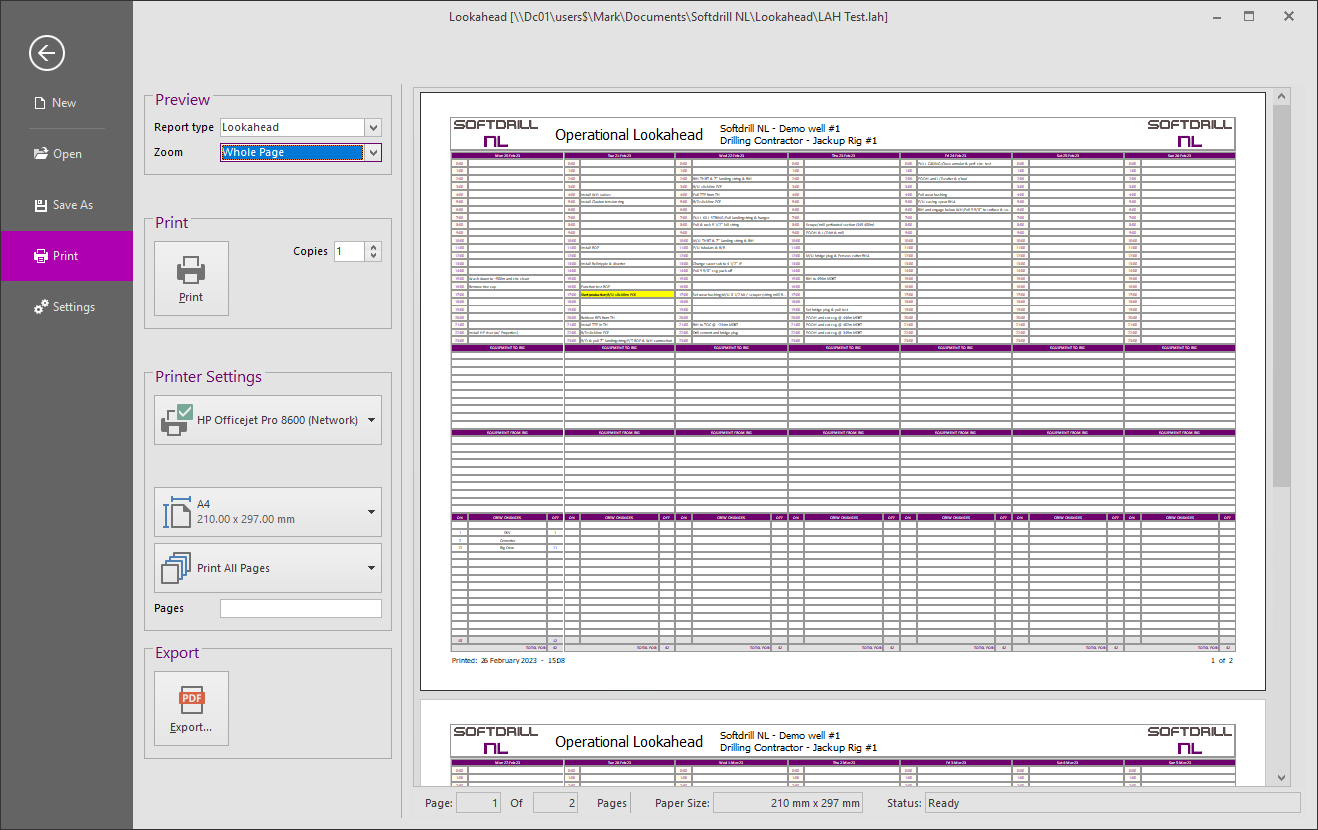Image resolution: width=1318 pixels, height=830 pixels.
Task: Click the Export PDF button
Action: [x=191, y=708]
